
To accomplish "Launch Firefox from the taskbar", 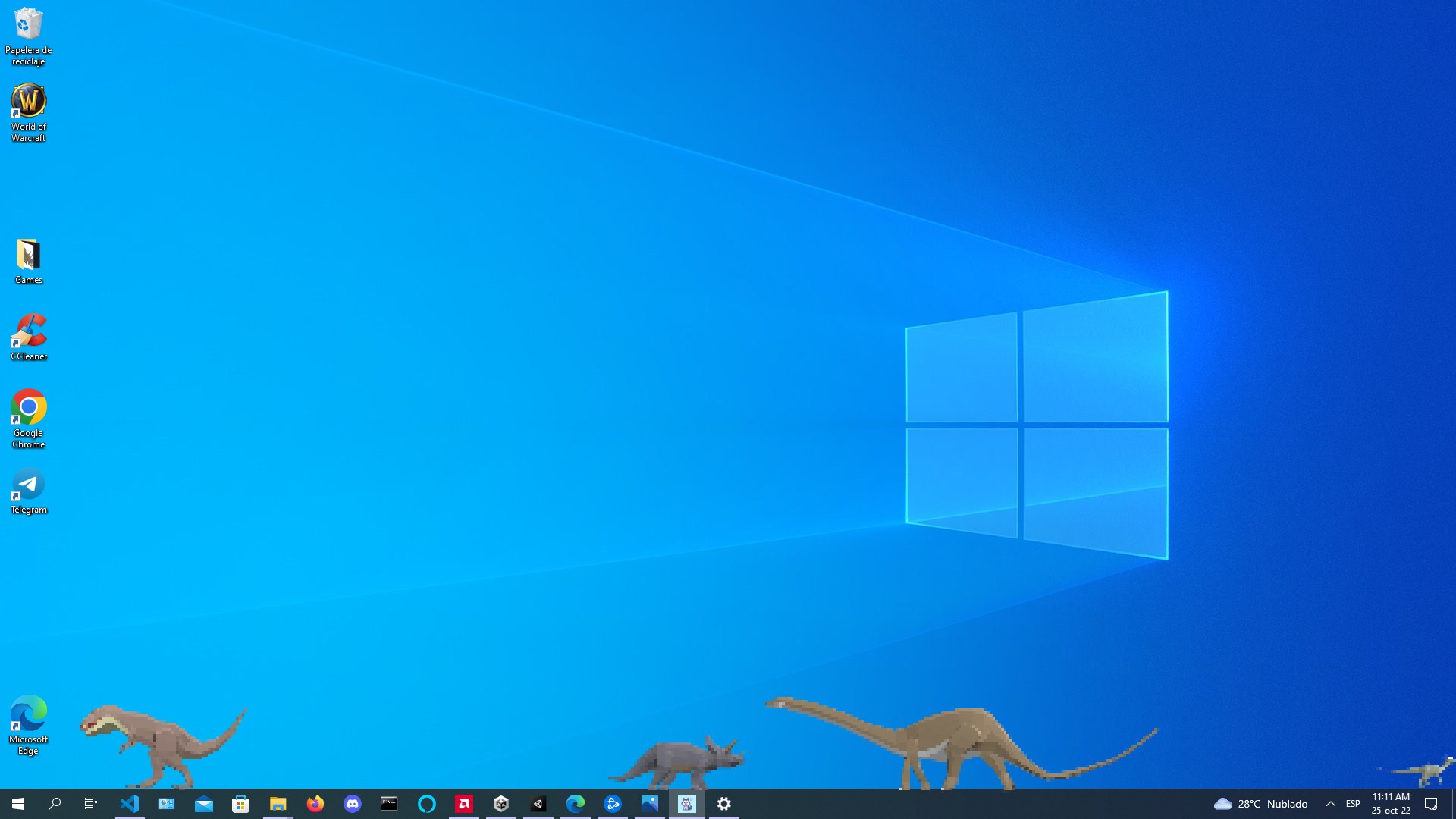I will coord(315,804).
